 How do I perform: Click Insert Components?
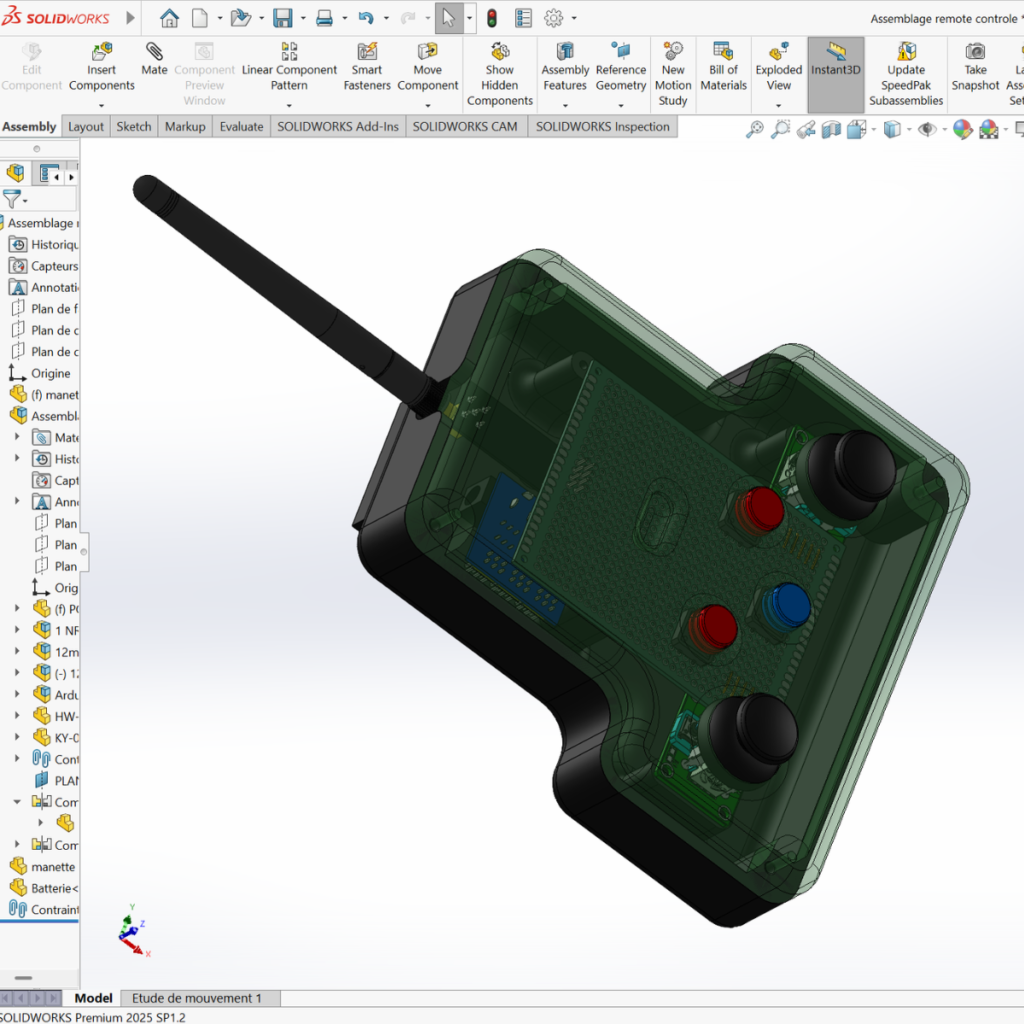tap(102, 69)
